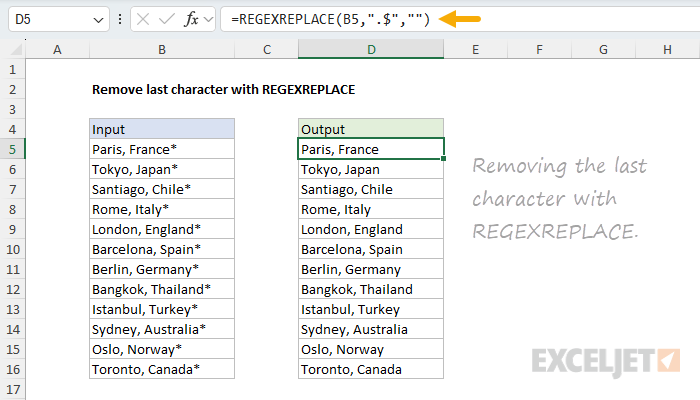This screenshot has width=700, height=400.
Task: Click the 'Output' header cell
Action: pos(371,129)
